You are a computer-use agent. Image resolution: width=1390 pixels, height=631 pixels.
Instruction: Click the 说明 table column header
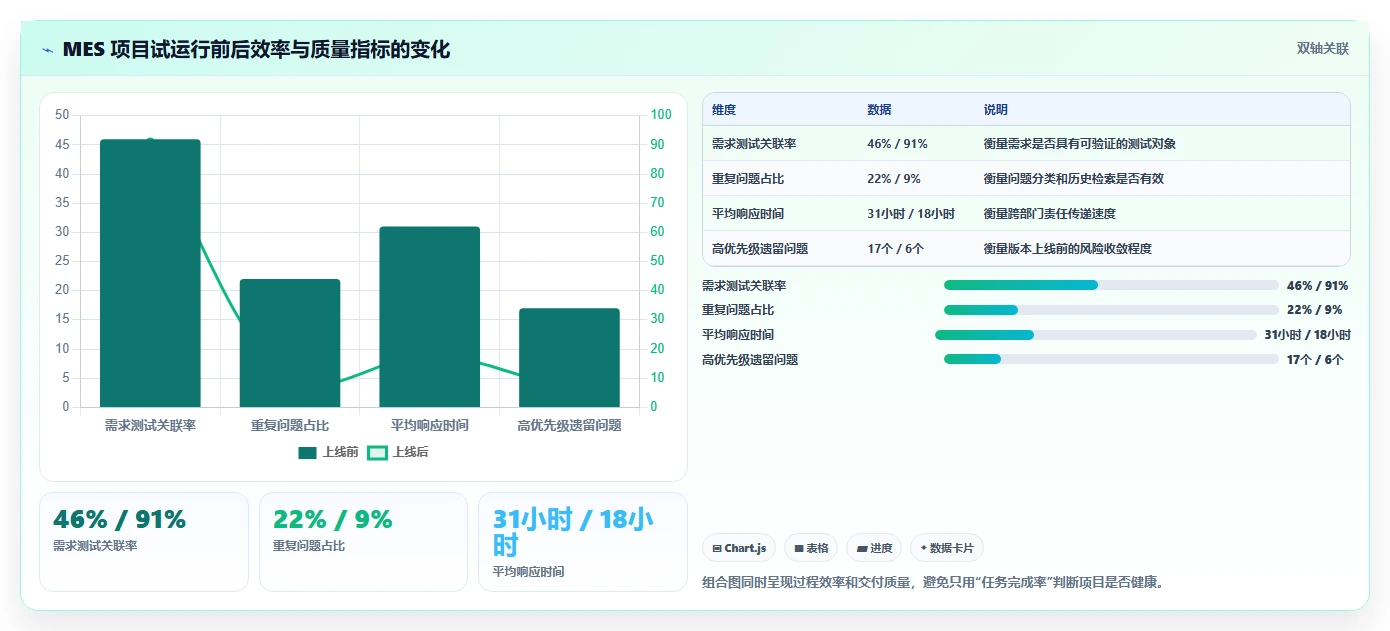(x=996, y=110)
